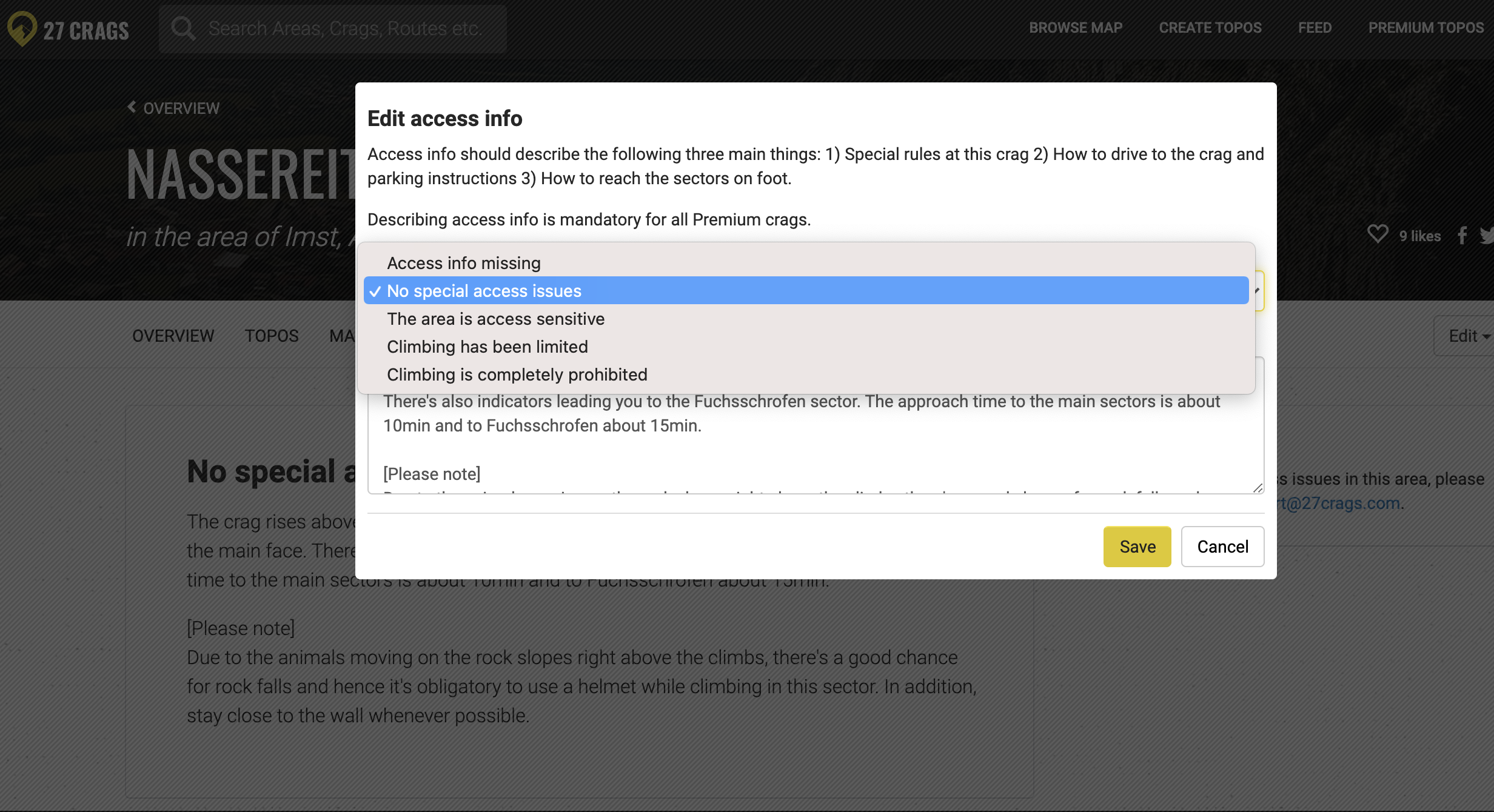Switch to the Topos tab

pyautogui.click(x=272, y=336)
